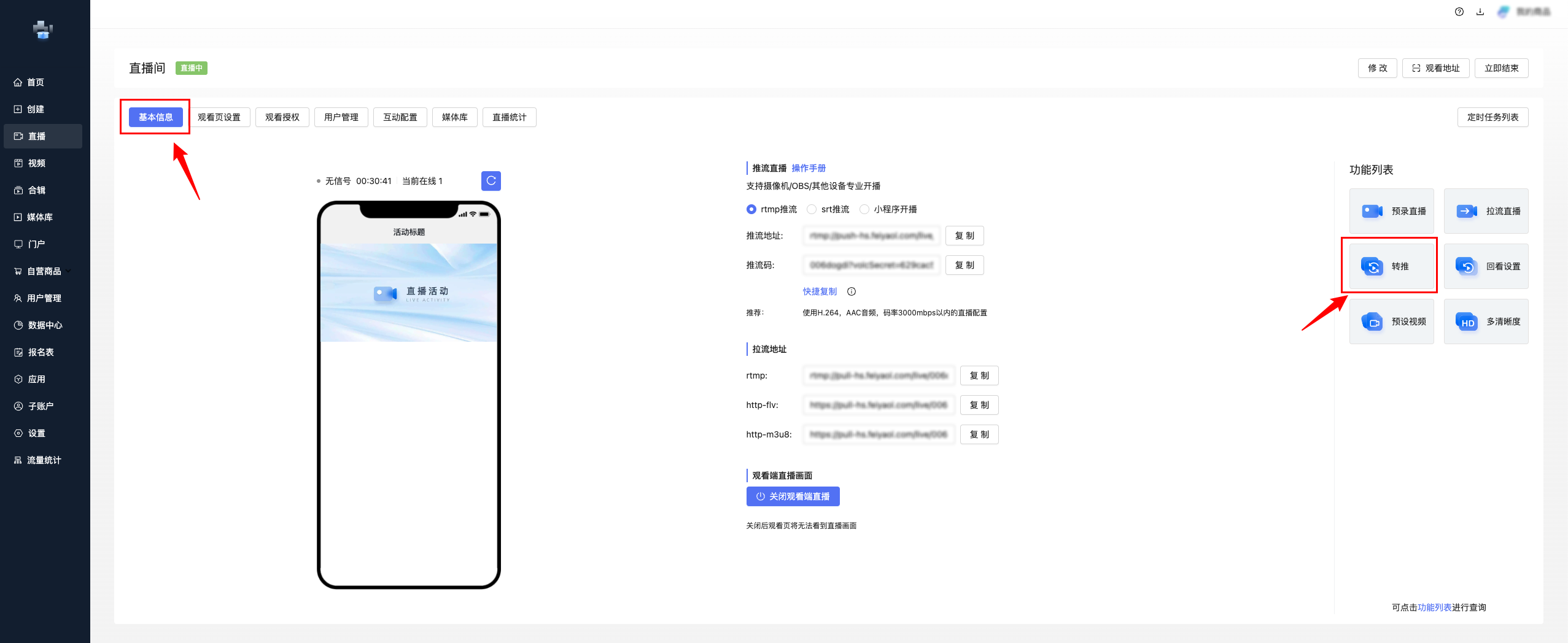This screenshot has height=643, width=1568.
Task: Open the 多清晰度 HD function
Action: pos(1486,321)
